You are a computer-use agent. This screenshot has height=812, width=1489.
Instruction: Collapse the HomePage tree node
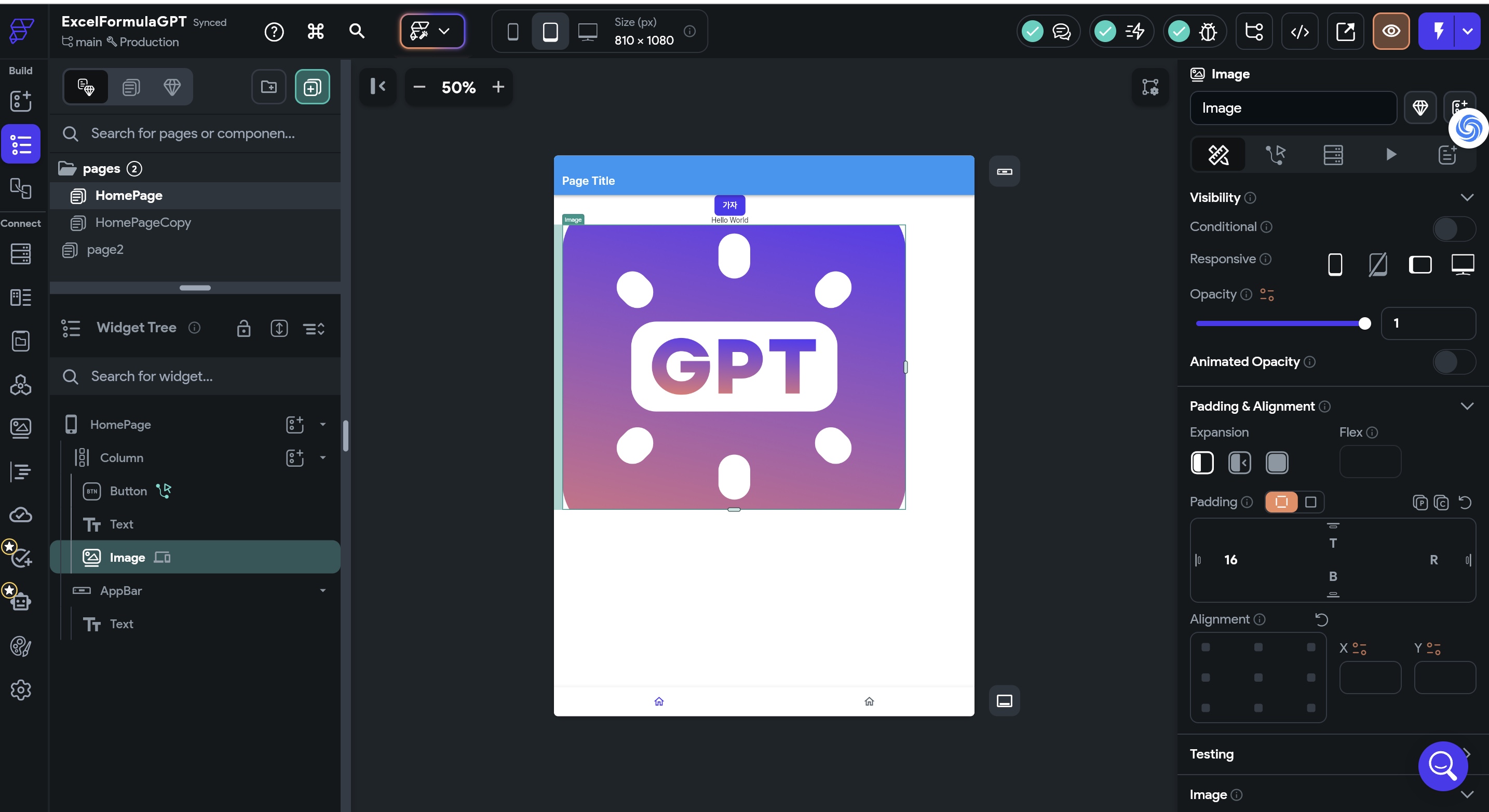point(322,424)
